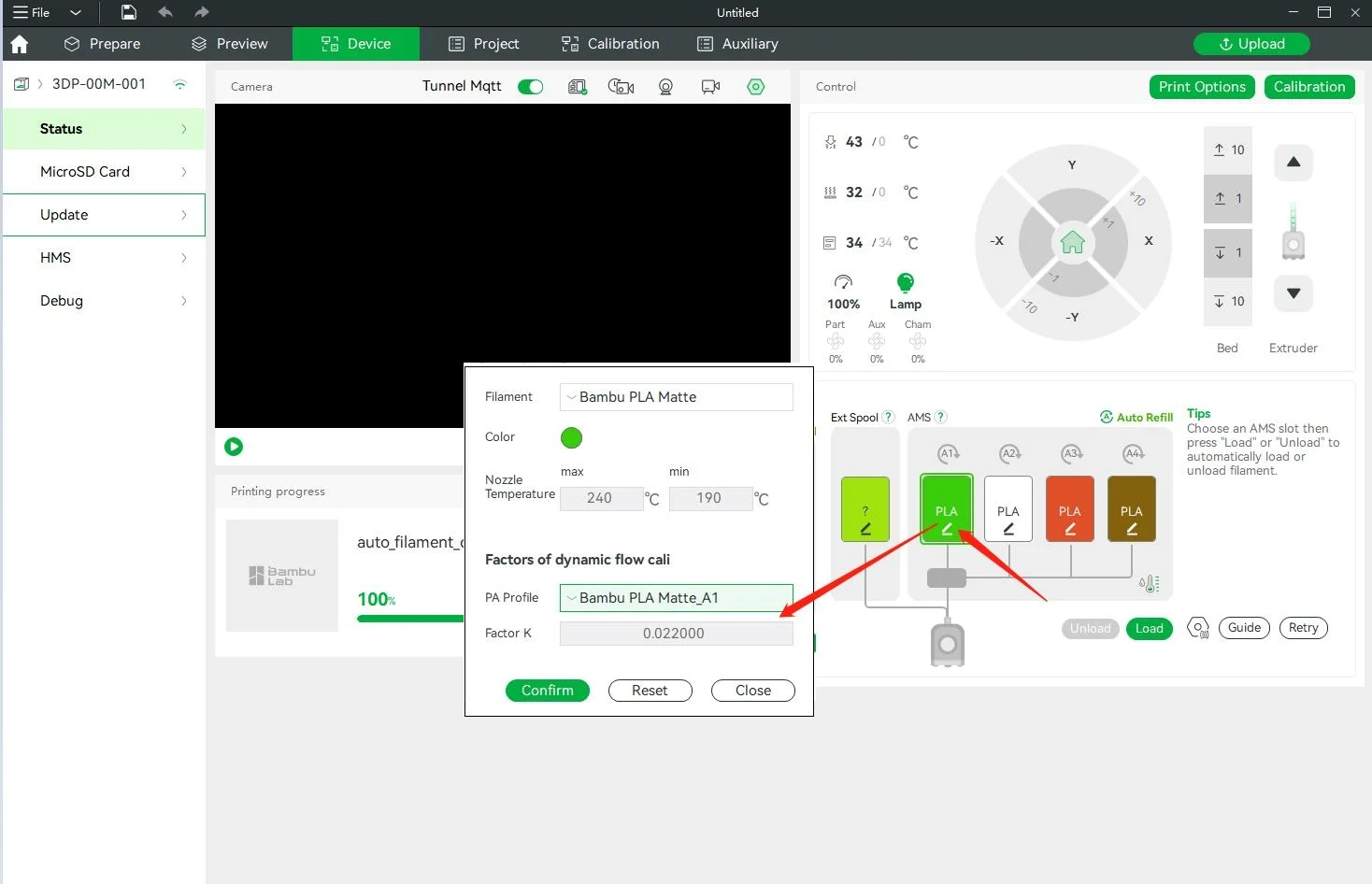The height and width of the screenshot is (884, 1372).
Task: Move extruder down with the down arrow
Action: coord(1293,293)
